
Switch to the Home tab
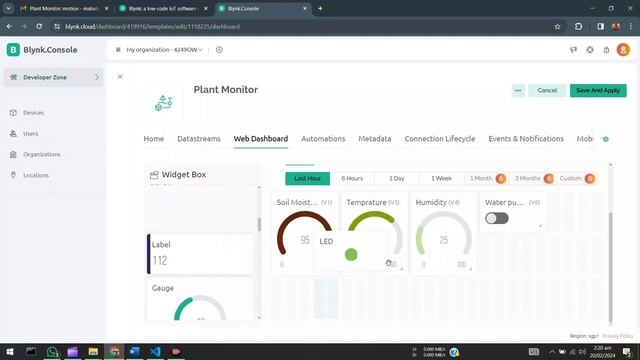pos(153,139)
